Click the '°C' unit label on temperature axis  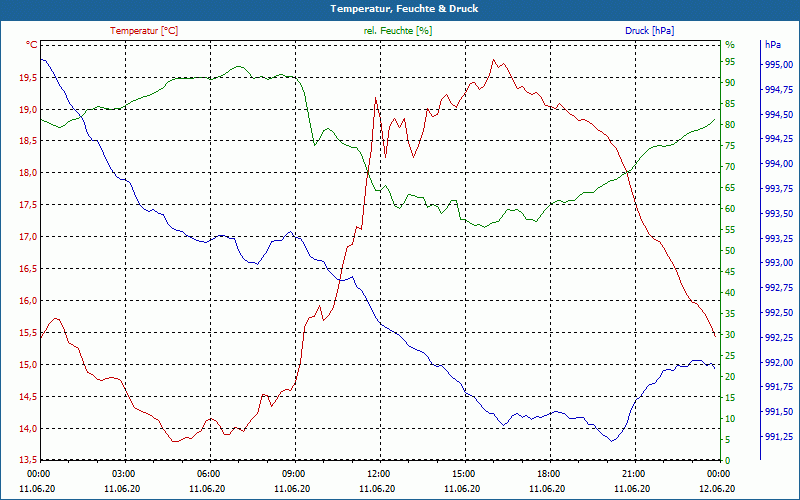coord(32,45)
